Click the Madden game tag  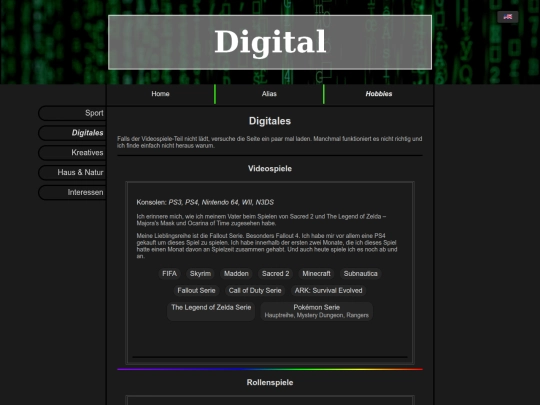pos(236,273)
